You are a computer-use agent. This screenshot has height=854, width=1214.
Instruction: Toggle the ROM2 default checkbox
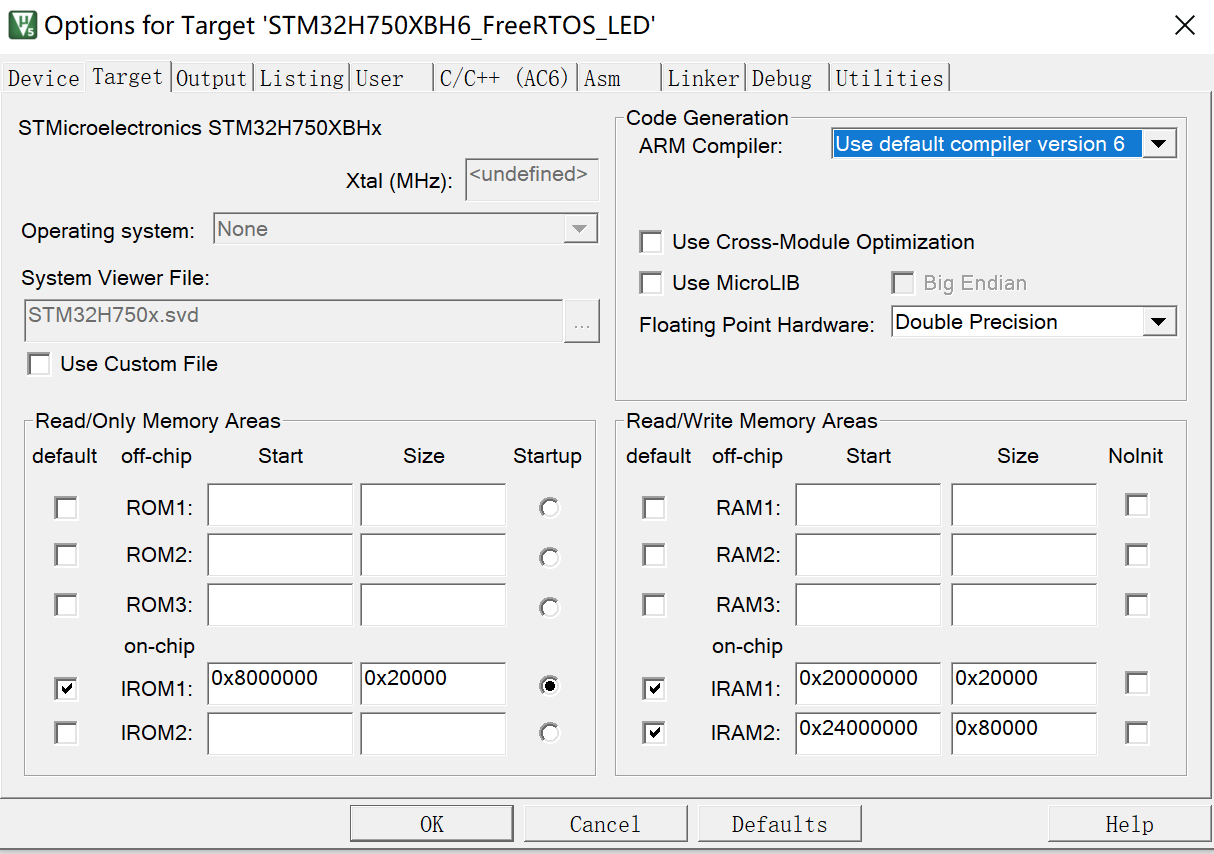tap(65, 555)
